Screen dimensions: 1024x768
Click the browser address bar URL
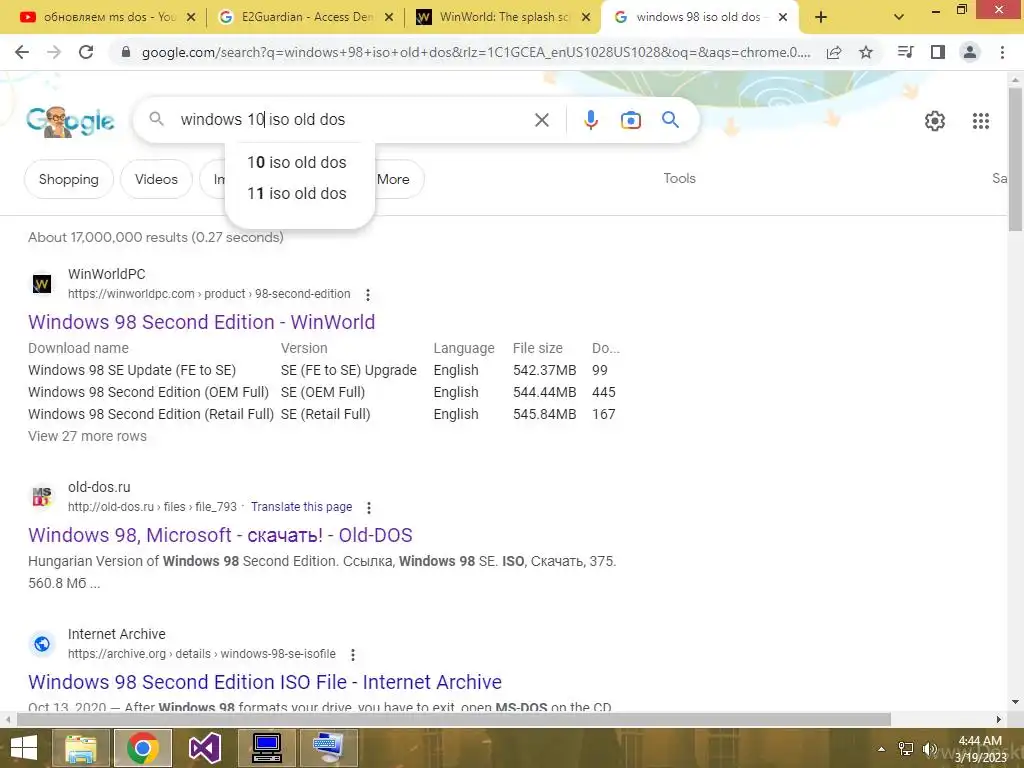[475, 52]
